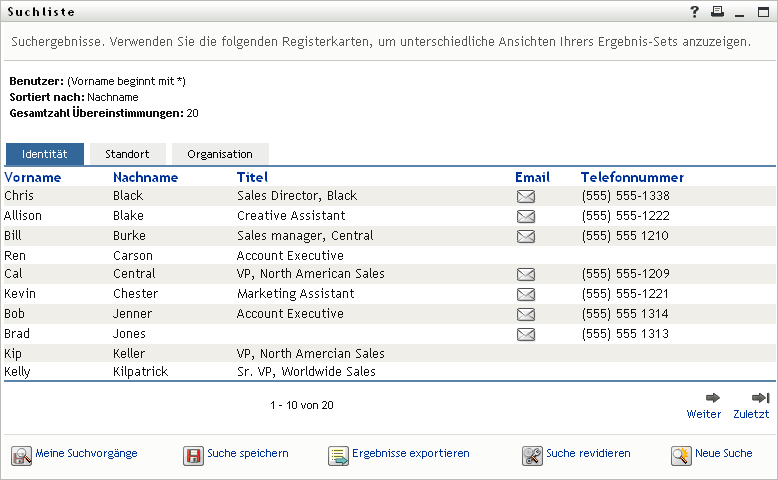Jump to last page with Zuletzt arrow

pyautogui.click(x=760, y=398)
